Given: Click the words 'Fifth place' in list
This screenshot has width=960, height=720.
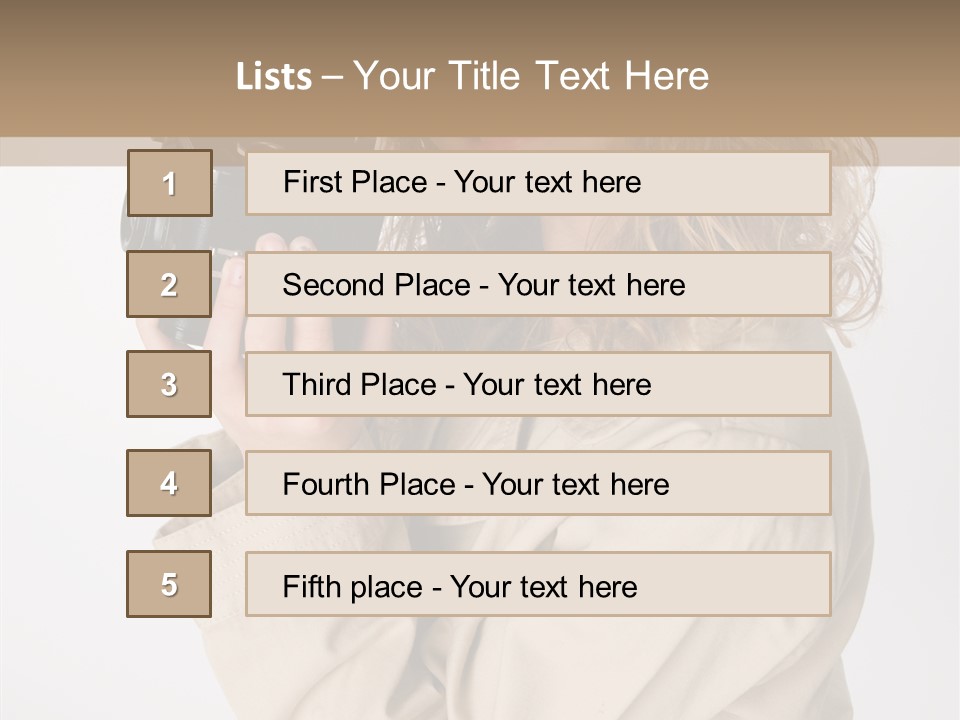Looking at the screenshot, I should point(353,587).
